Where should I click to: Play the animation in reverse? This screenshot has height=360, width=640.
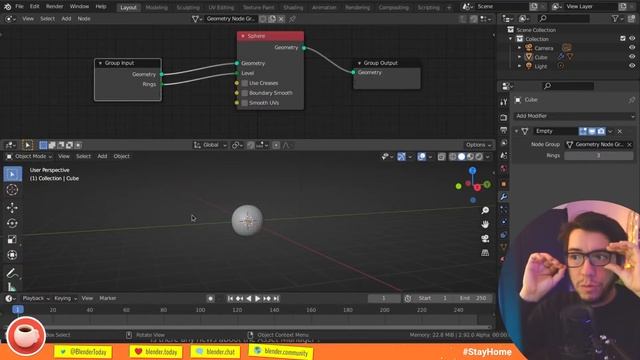coord(249,299)
